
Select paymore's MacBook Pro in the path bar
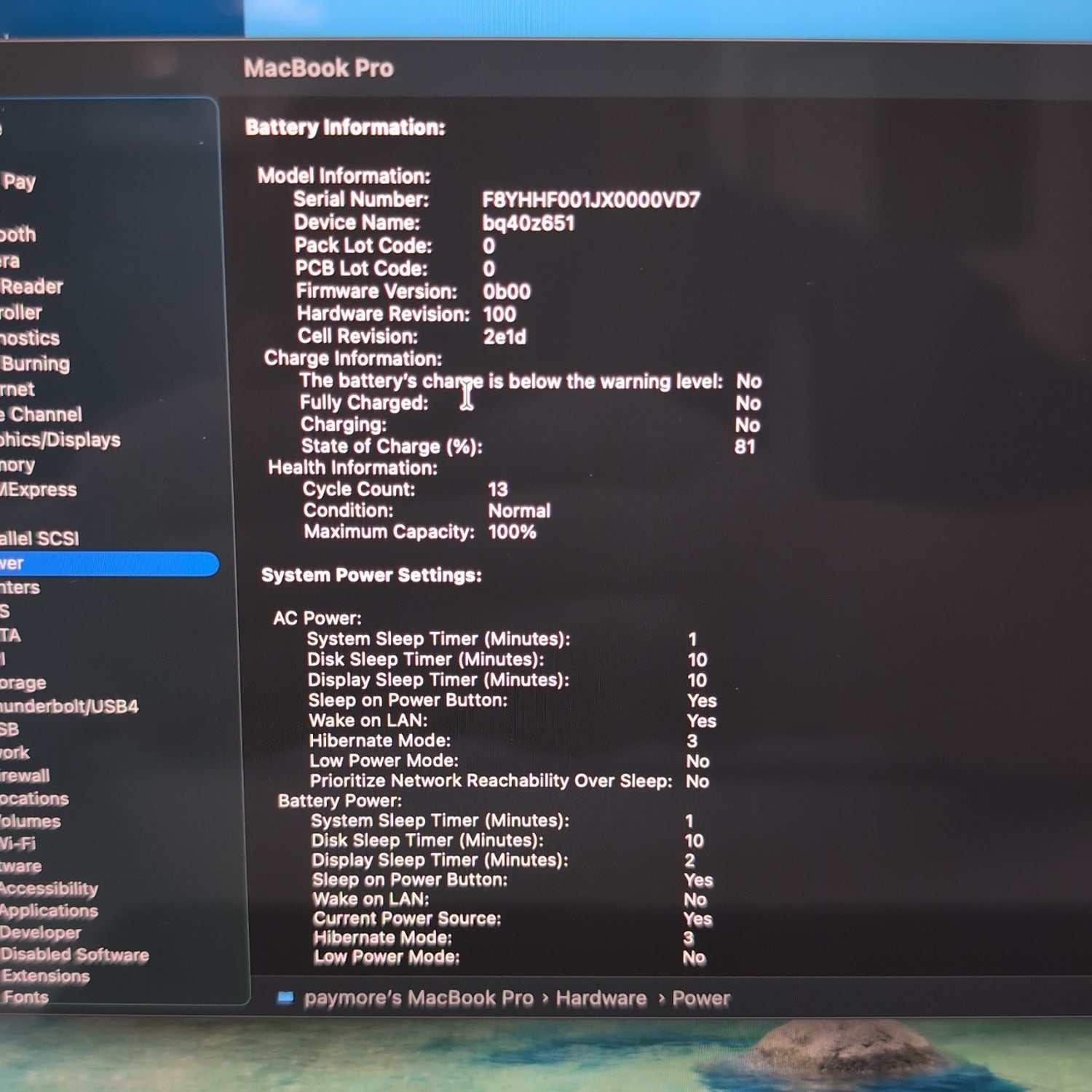pos(419,998)
